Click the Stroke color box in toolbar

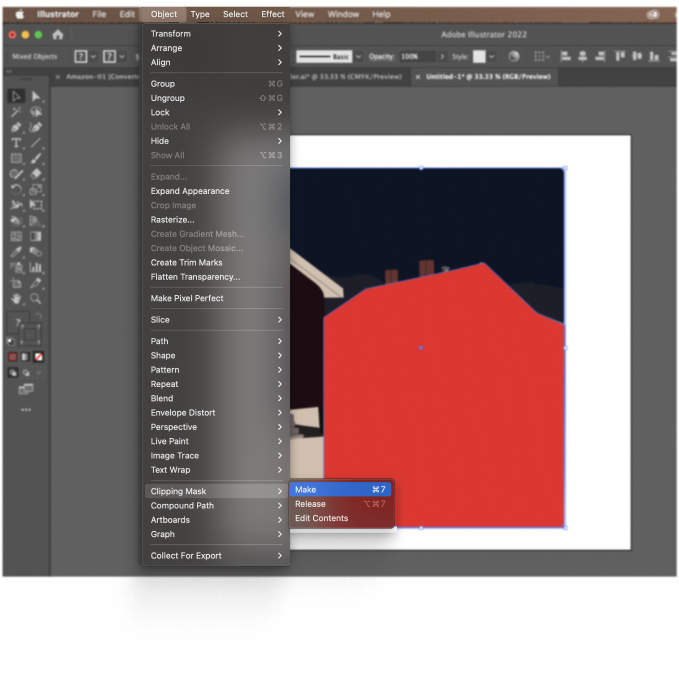tap(30, 334)
